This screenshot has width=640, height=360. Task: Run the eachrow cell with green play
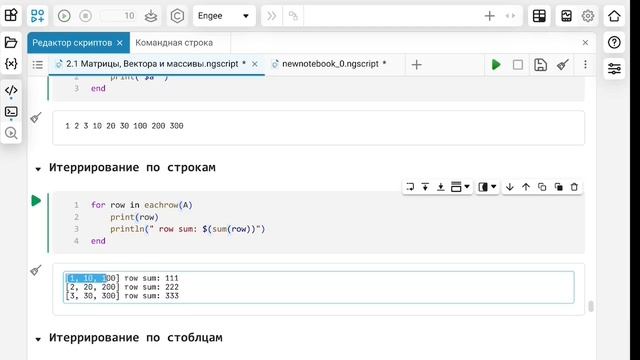pos(36,201)
